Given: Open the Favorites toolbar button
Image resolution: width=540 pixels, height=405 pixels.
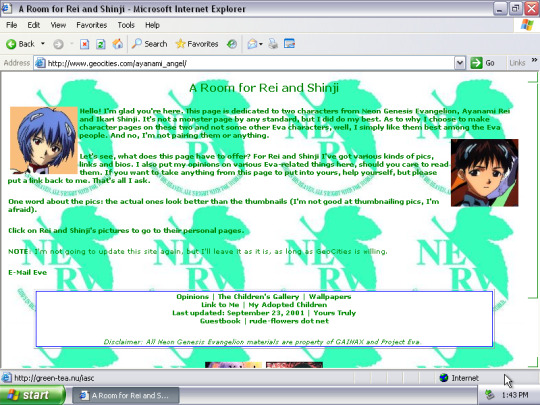Looking at the screenshot, I should [197, 44].
